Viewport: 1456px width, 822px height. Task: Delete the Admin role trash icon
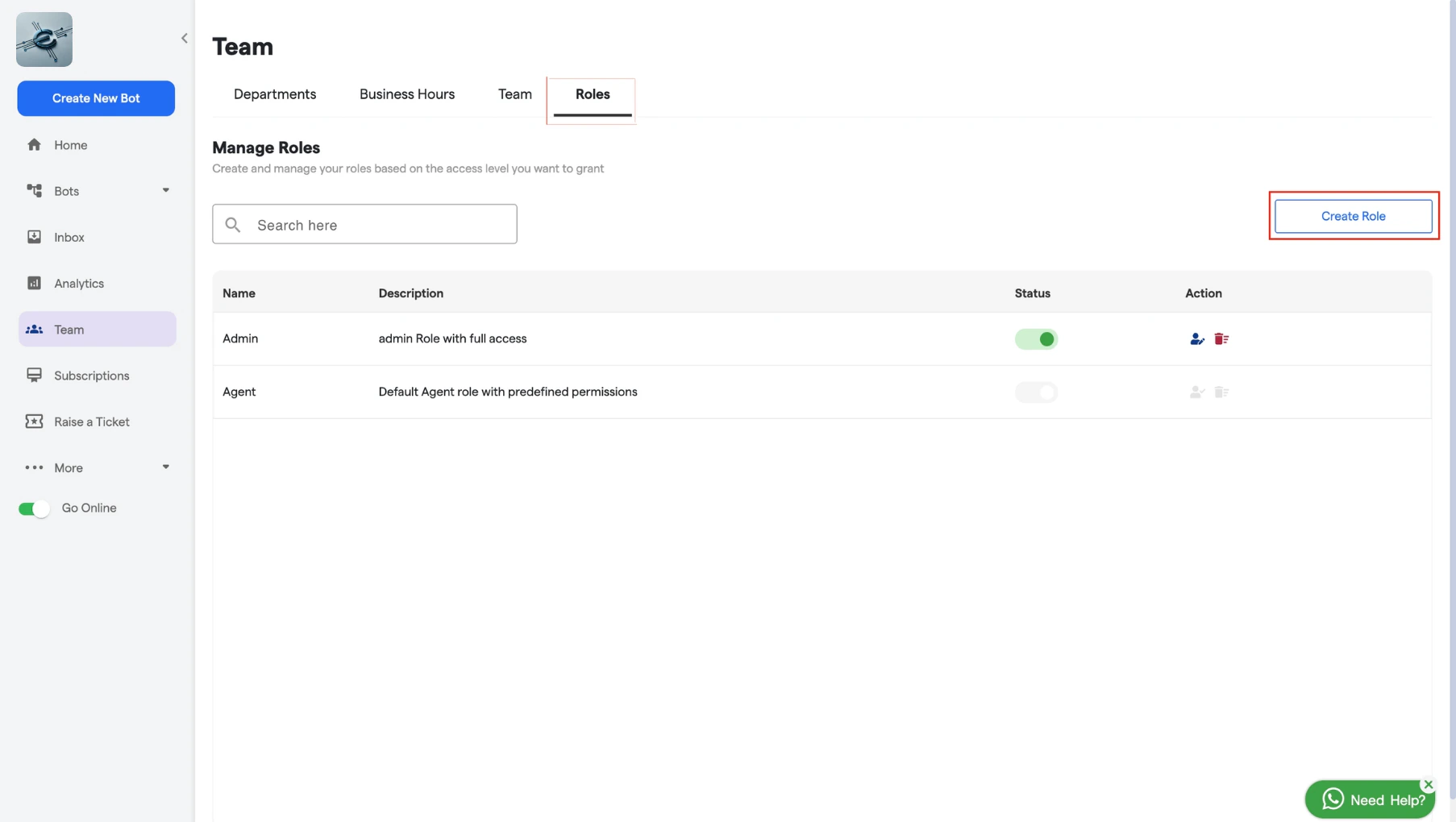coord(1221,339)
